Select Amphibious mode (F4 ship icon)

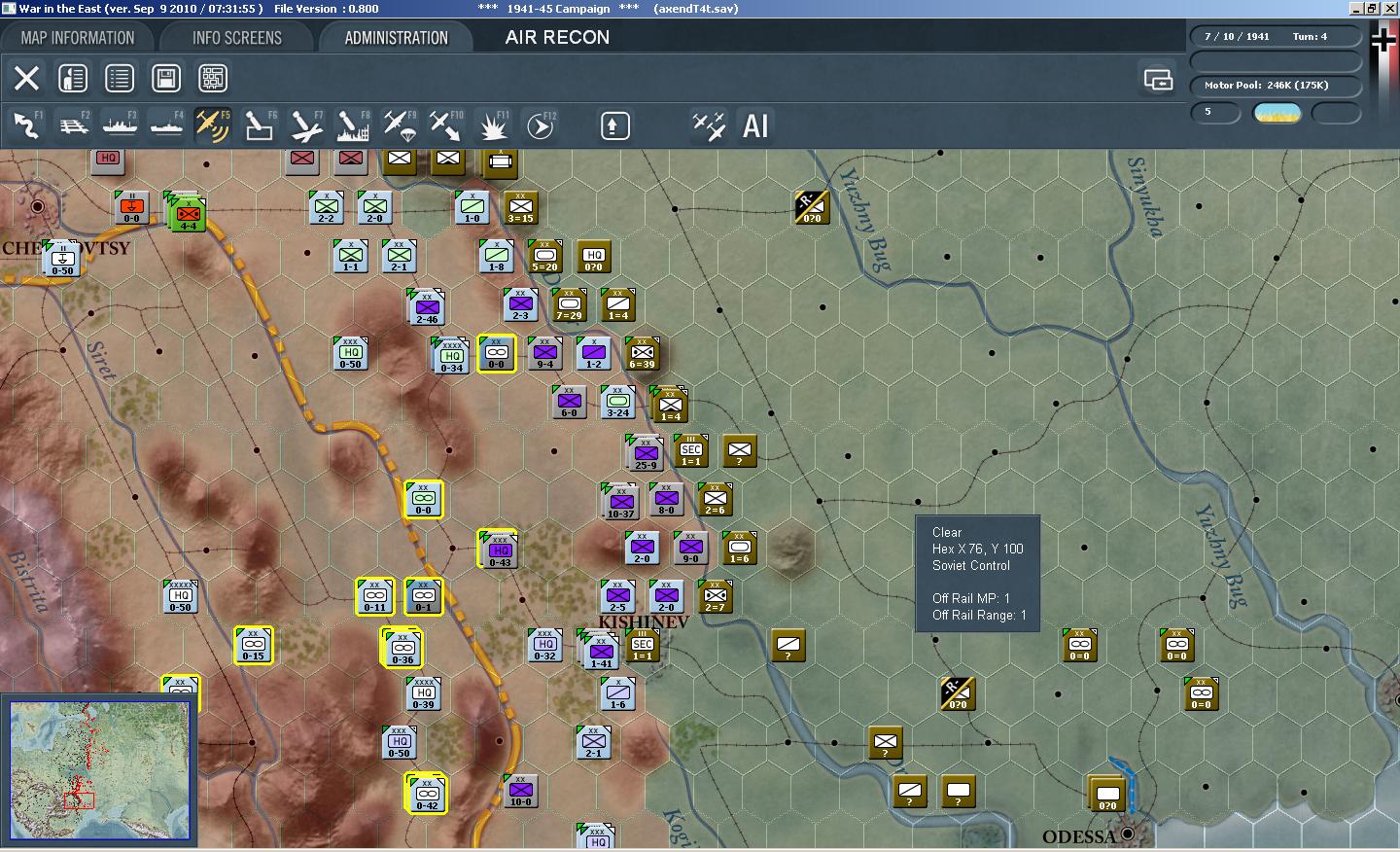[166, 125]
